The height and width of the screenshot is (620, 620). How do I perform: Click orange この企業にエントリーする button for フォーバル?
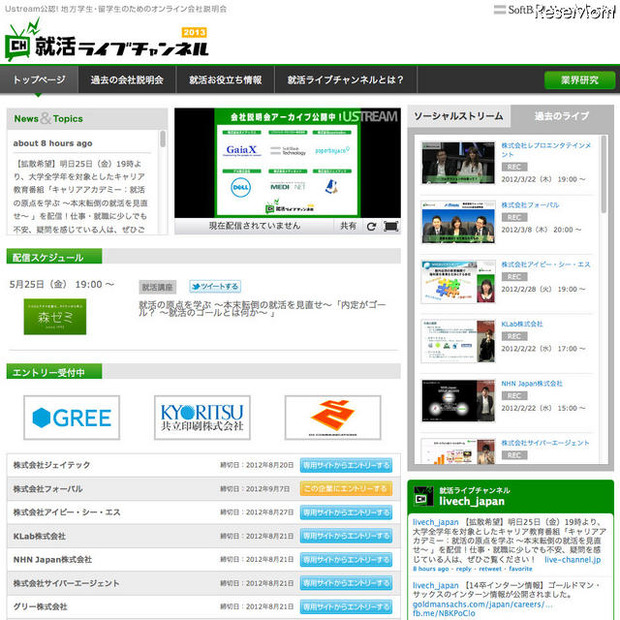tap(346, 489)
